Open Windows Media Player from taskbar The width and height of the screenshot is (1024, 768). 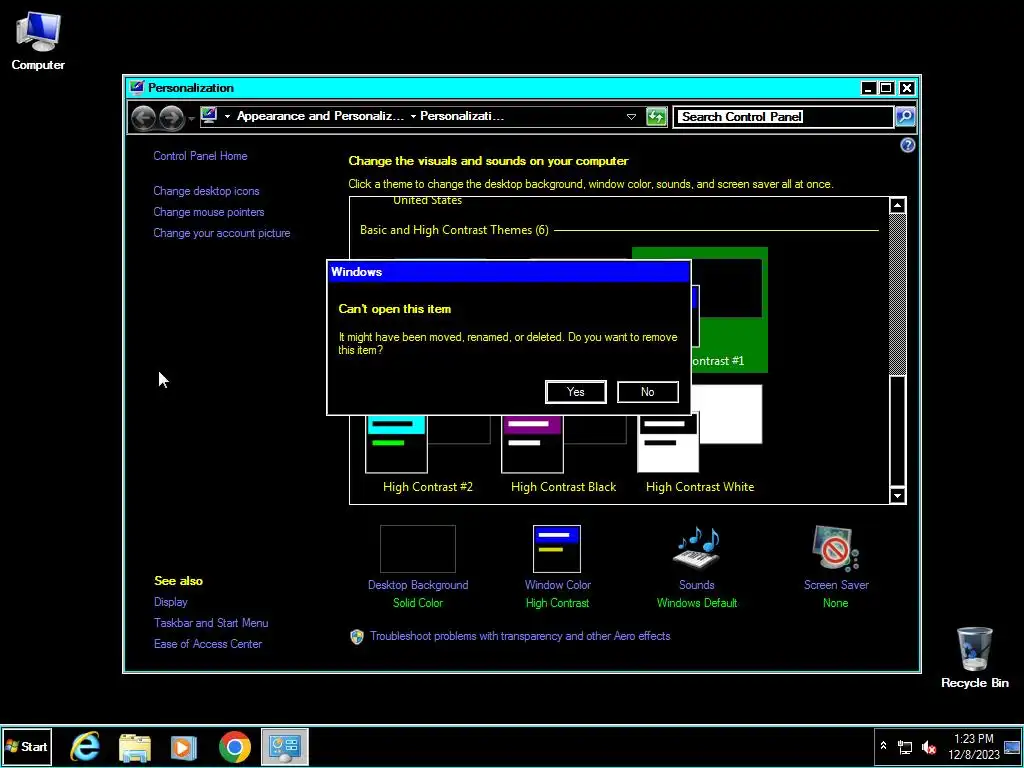[184, 747]
